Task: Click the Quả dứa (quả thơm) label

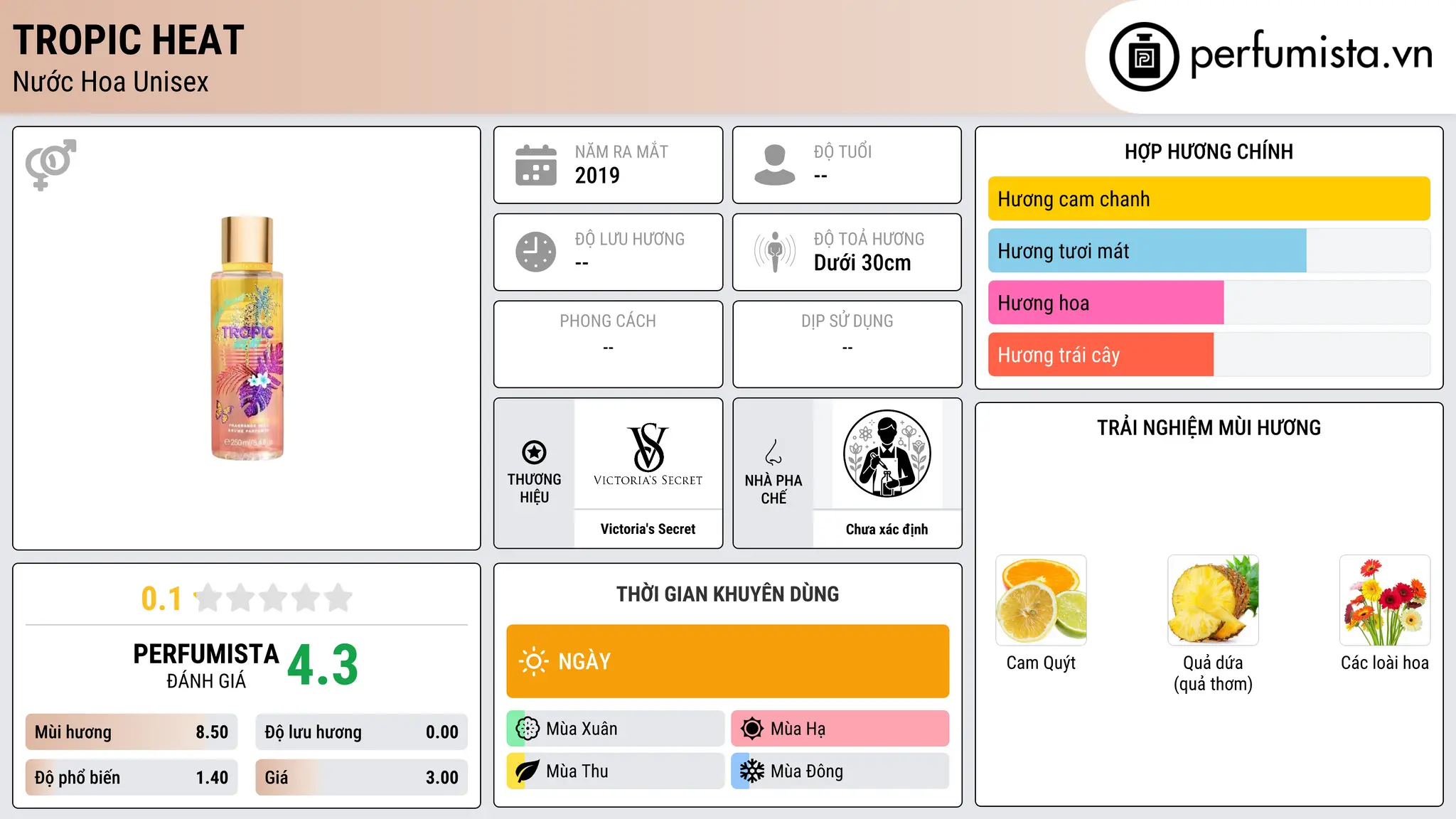Action: point(1213,673)
